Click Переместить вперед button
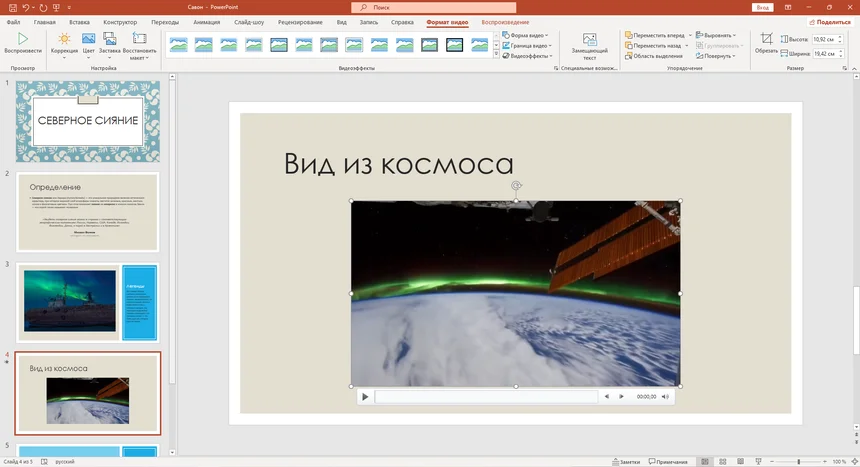The height and width of the screenshot is (467, 860). 655,35
